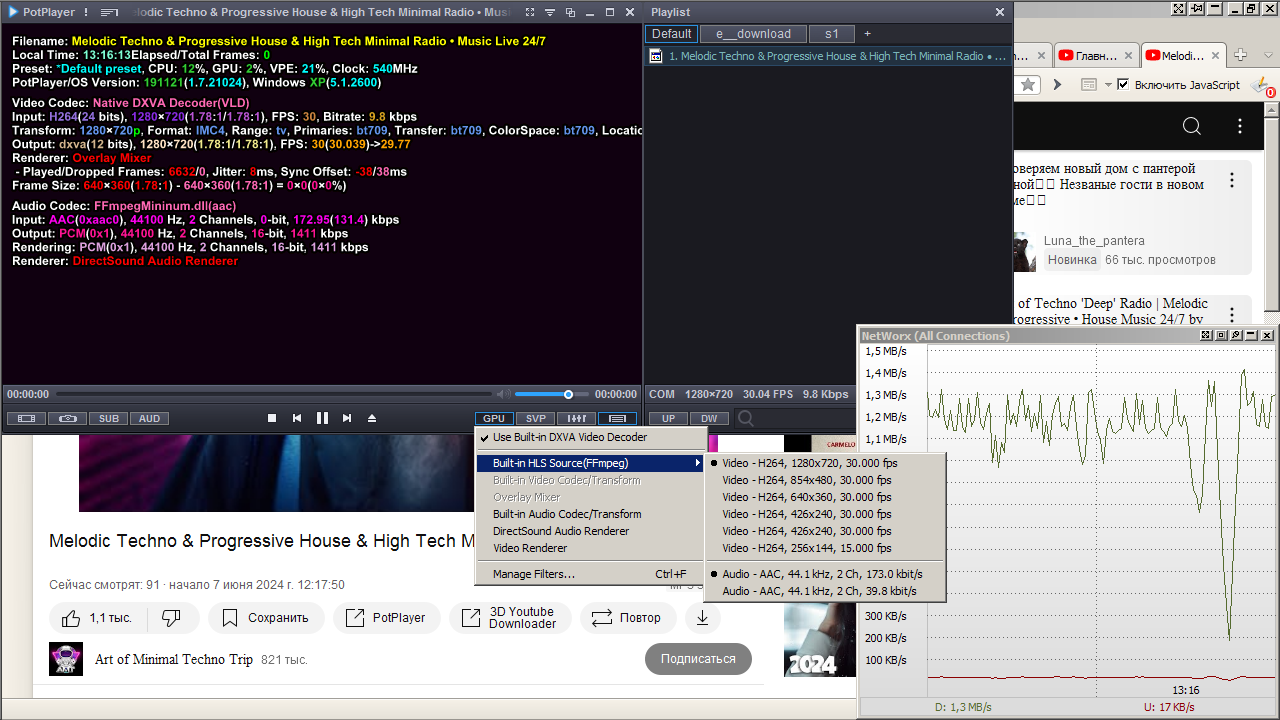The height and width of the screenshot is (720, 1280).
Task: Open the playlist lines icon in PotPlayer title bar
Action: click(x=110, y=12)
